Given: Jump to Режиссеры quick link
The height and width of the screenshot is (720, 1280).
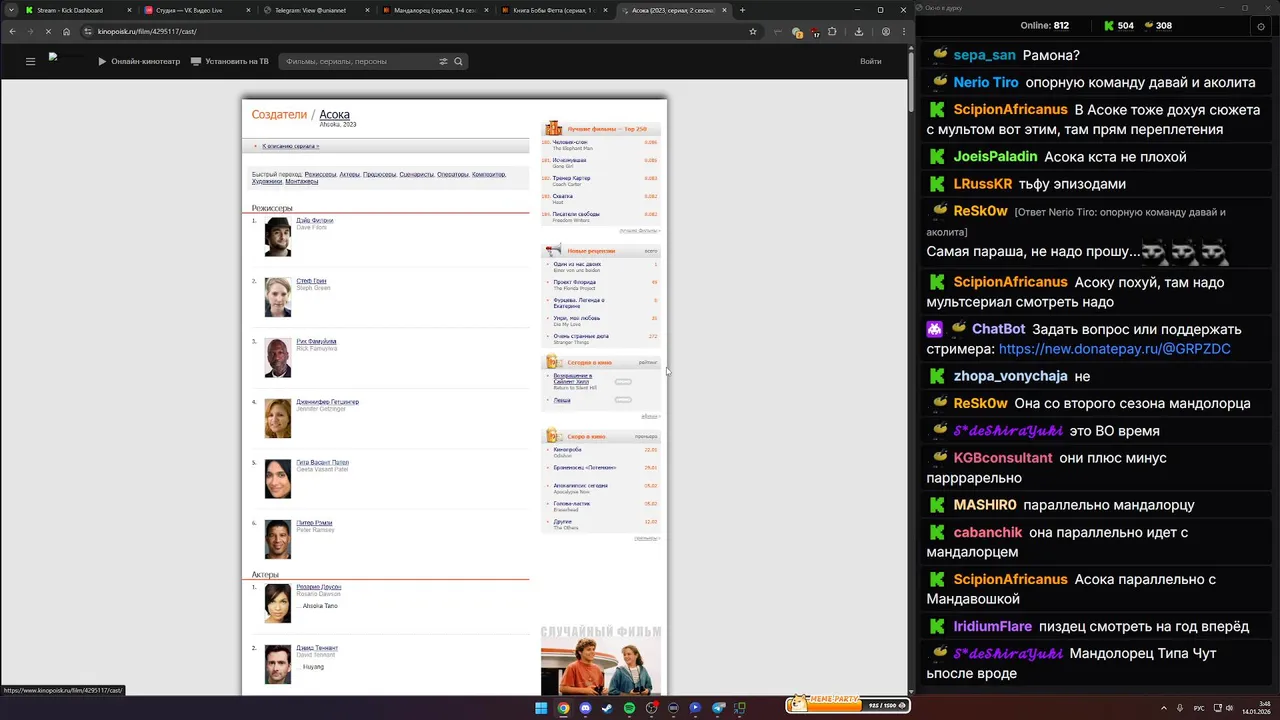Looking at the screenshot, I should (x=320, y=174).
